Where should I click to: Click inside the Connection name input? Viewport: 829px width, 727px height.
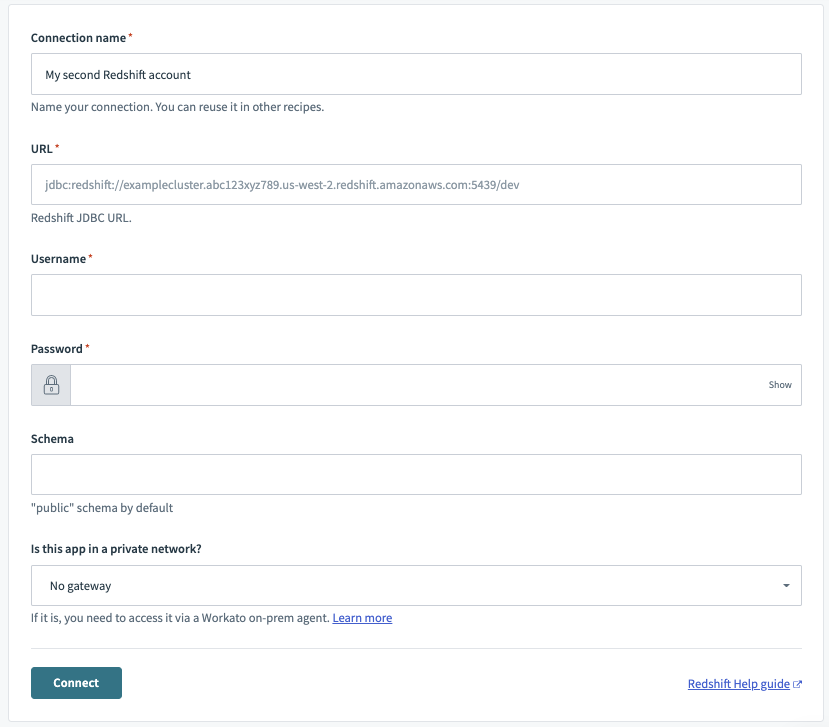coord(415,73)
